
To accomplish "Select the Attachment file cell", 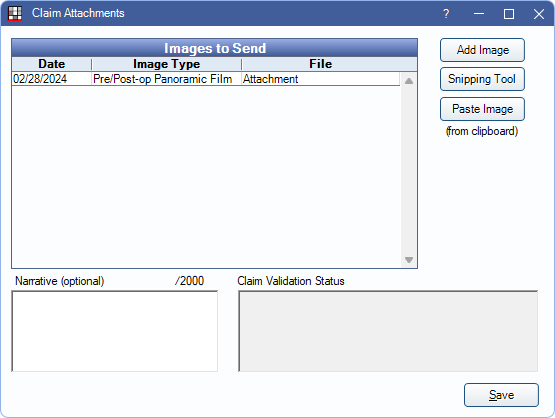I will (x=321, y=79).
